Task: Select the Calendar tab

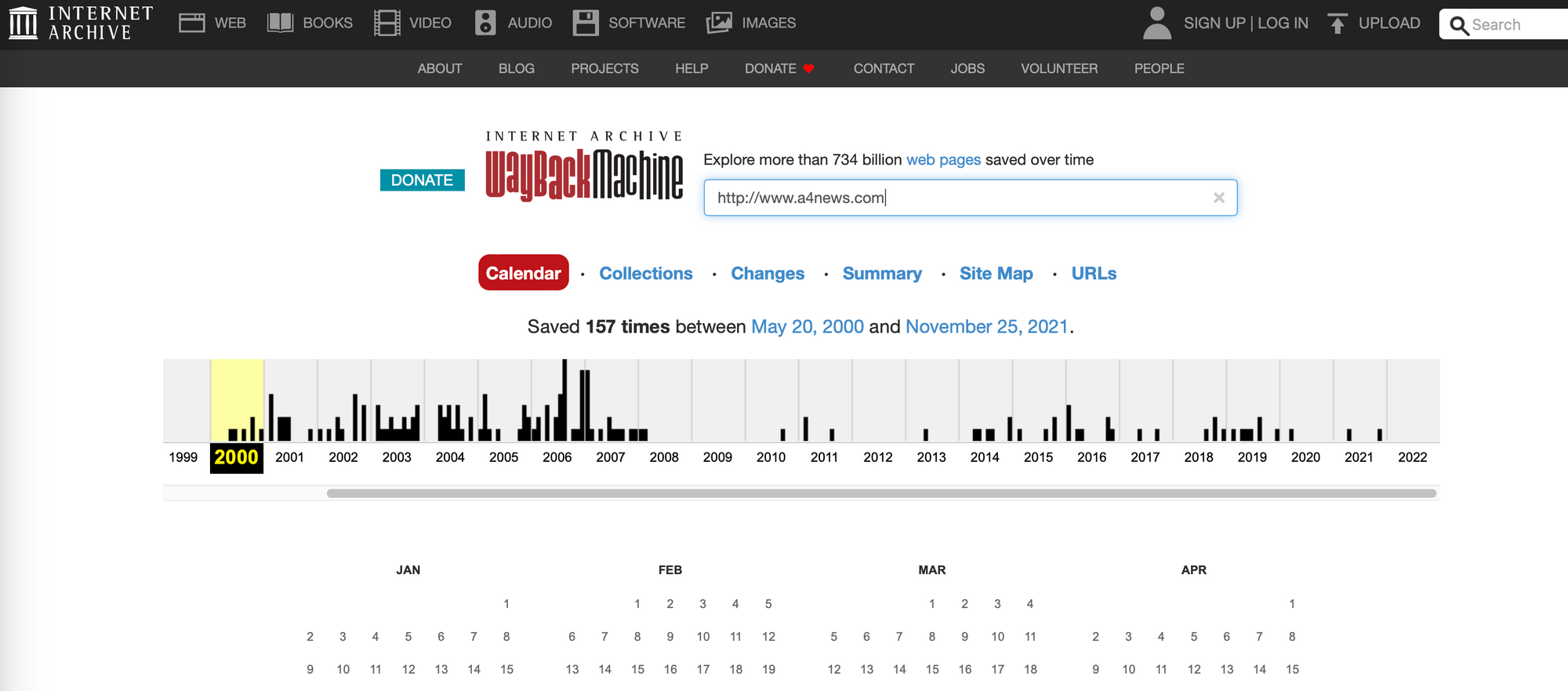Action: pos(523,273)
